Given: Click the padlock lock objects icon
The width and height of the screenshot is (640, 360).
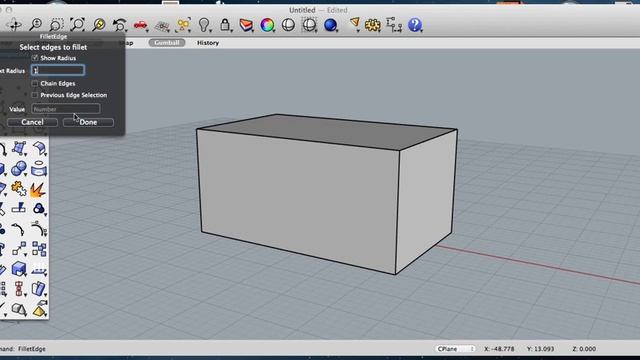Looking at the screenshot, I should [225, 25].
